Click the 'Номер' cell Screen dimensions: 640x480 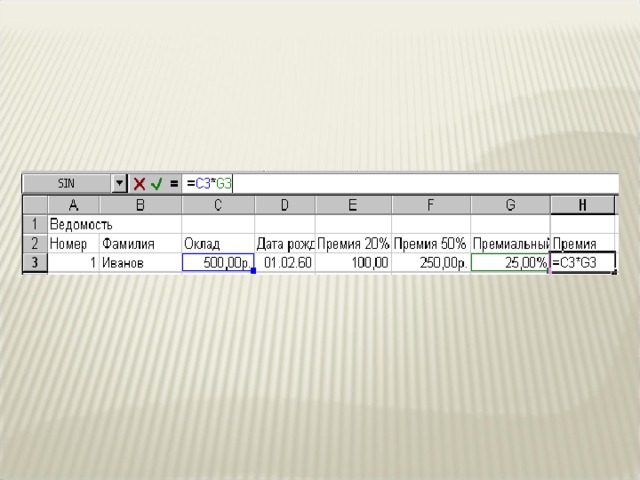(x=74, y=244)
